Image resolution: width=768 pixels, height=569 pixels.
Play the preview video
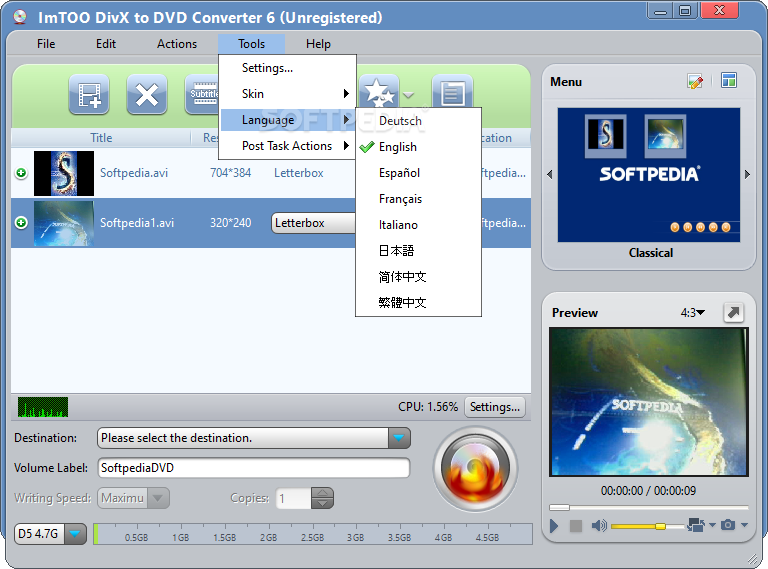pyautogui.click(x=554, y=526)
